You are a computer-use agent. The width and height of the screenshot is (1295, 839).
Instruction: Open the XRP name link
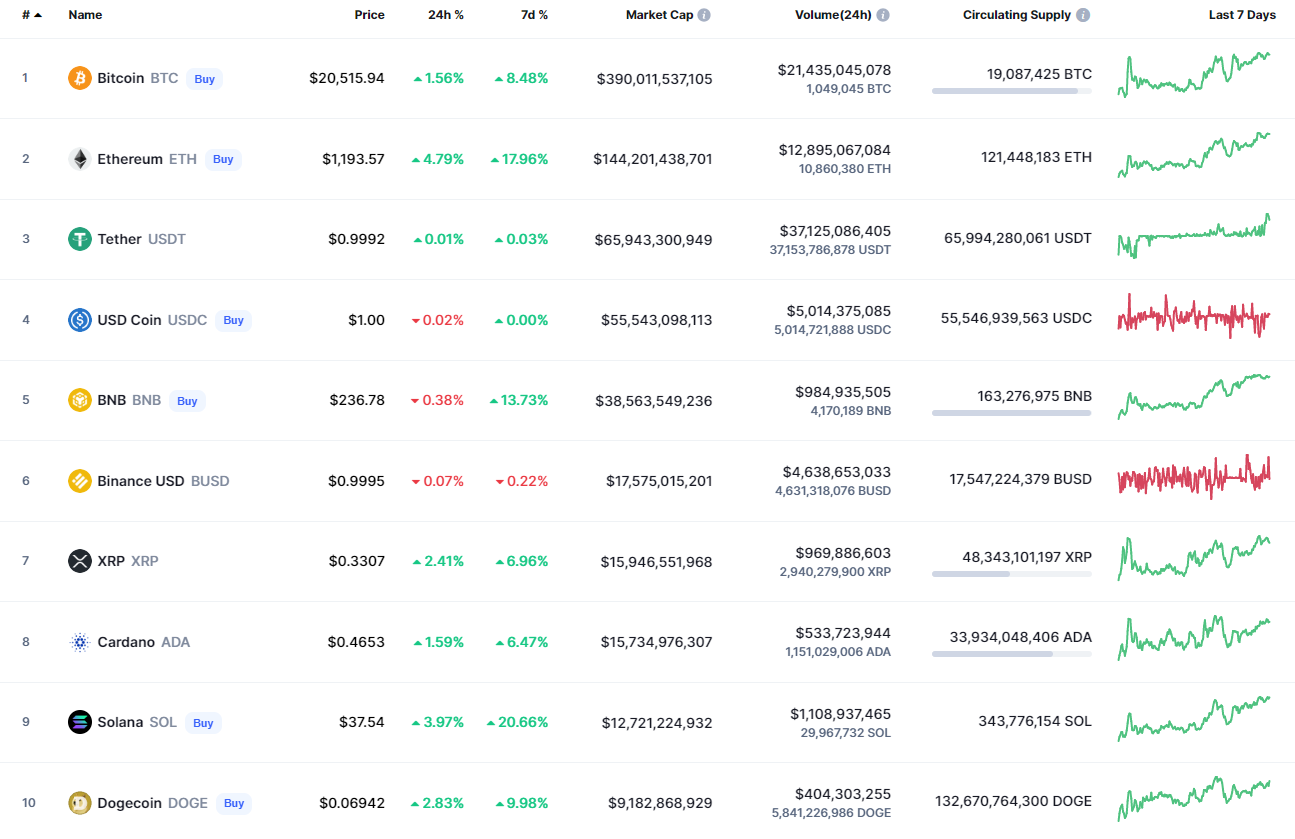pos(111,561)
